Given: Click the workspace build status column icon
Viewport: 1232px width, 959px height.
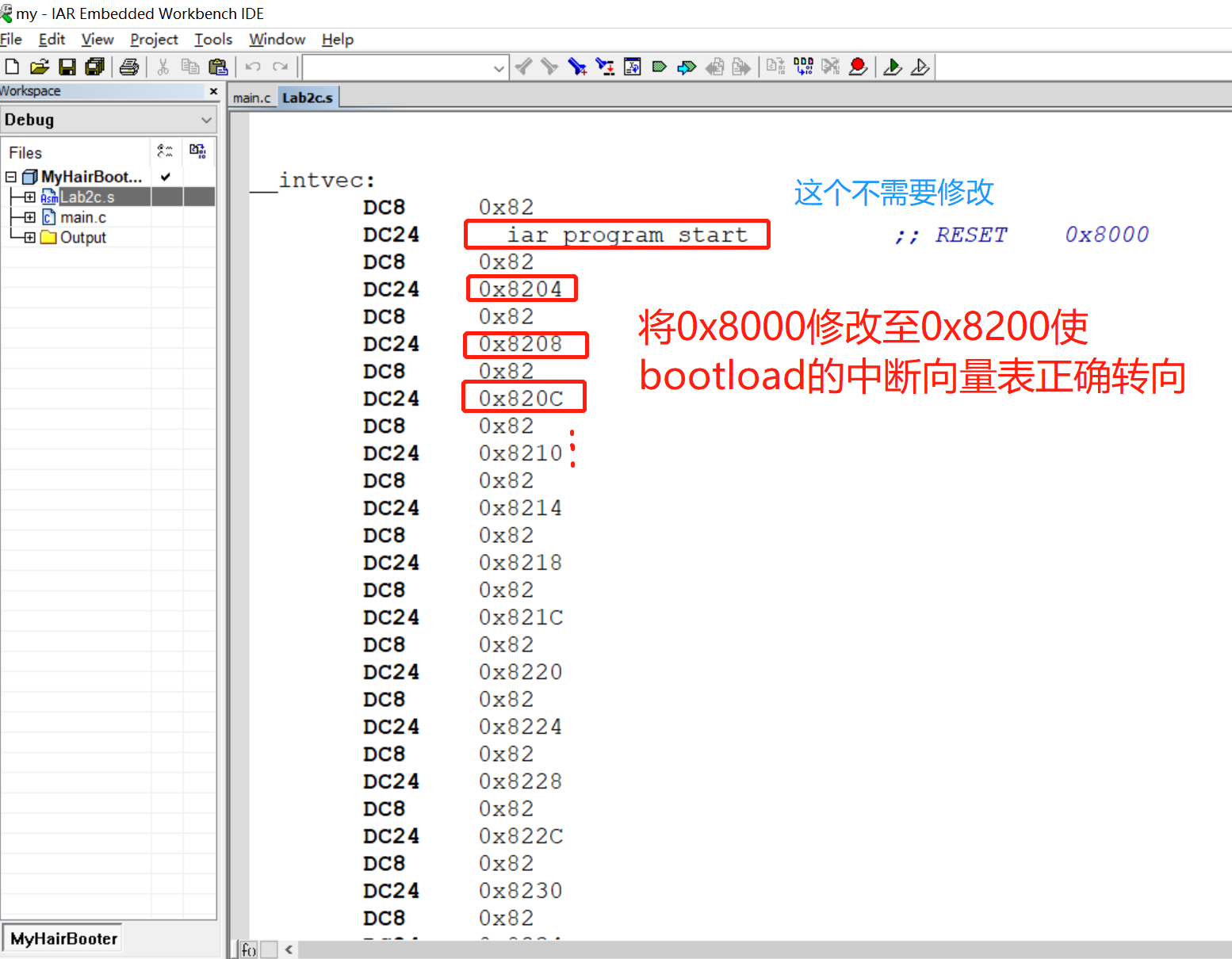Looking at the screenshot, I should point(198,151).
